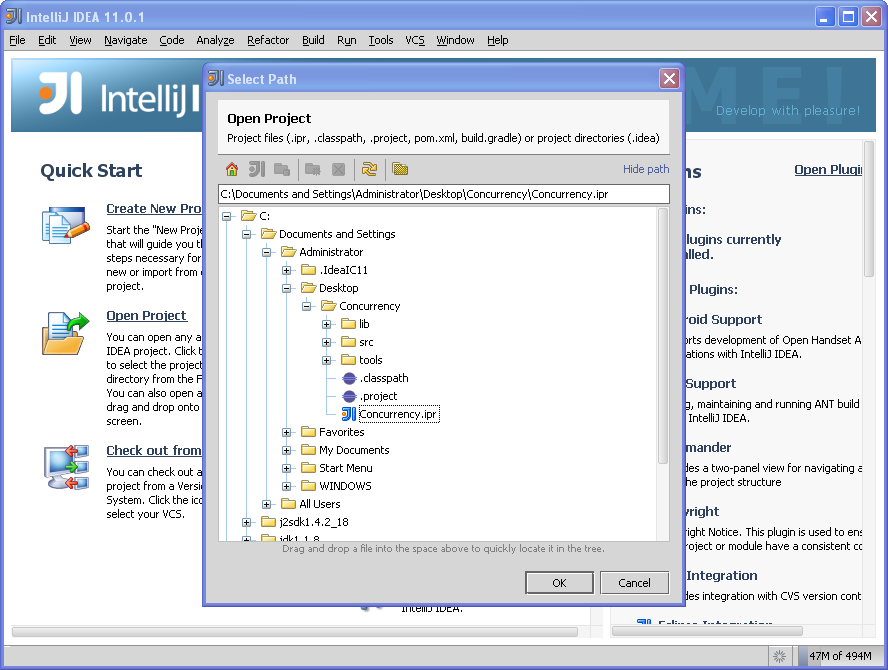Image resolution: width=888 pixels, height=670 pixels.
Task: Click the Concurrency.ipr IntelliJ file icon
Action: pyautogui.click(x=349, y=415)
